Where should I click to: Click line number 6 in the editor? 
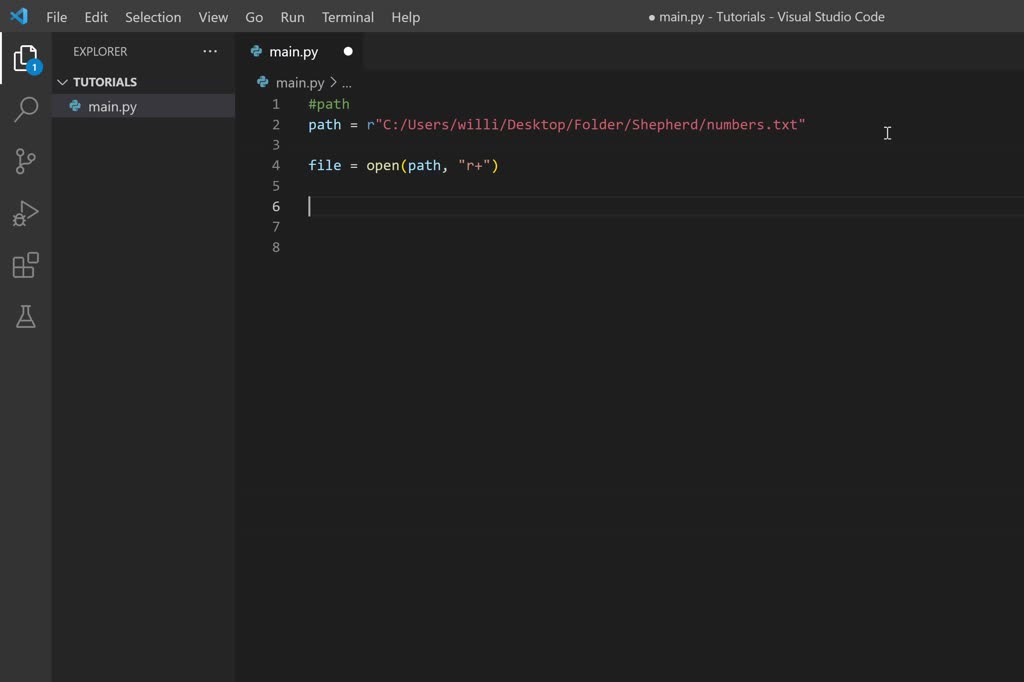tap(276, 206)
